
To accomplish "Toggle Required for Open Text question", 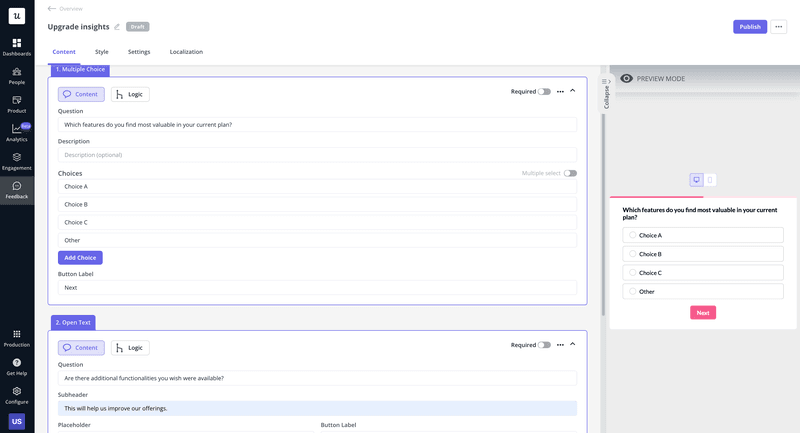I will tap(544, 345).
